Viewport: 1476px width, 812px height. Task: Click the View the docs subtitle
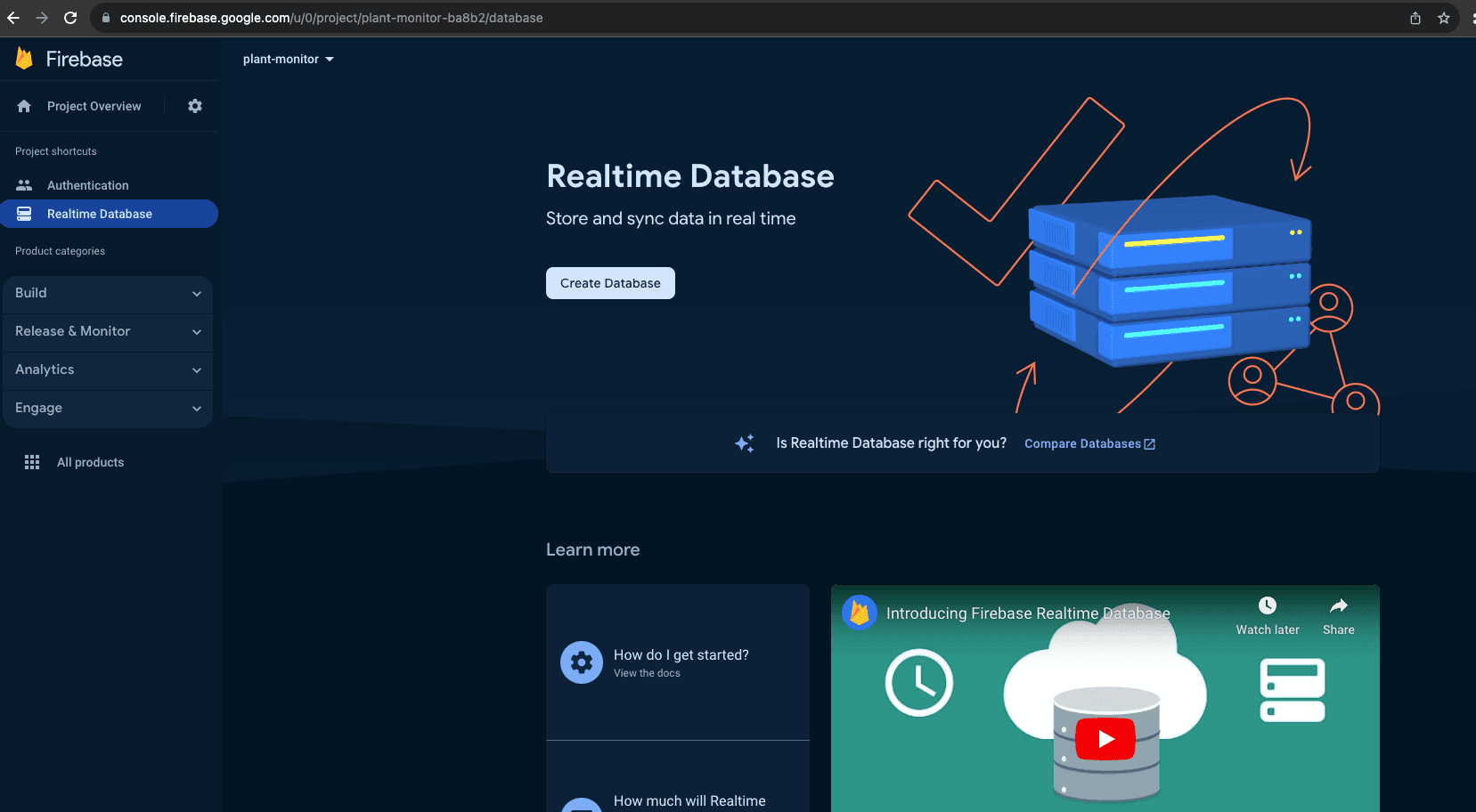pyautogui.click(x=647, y=673)
